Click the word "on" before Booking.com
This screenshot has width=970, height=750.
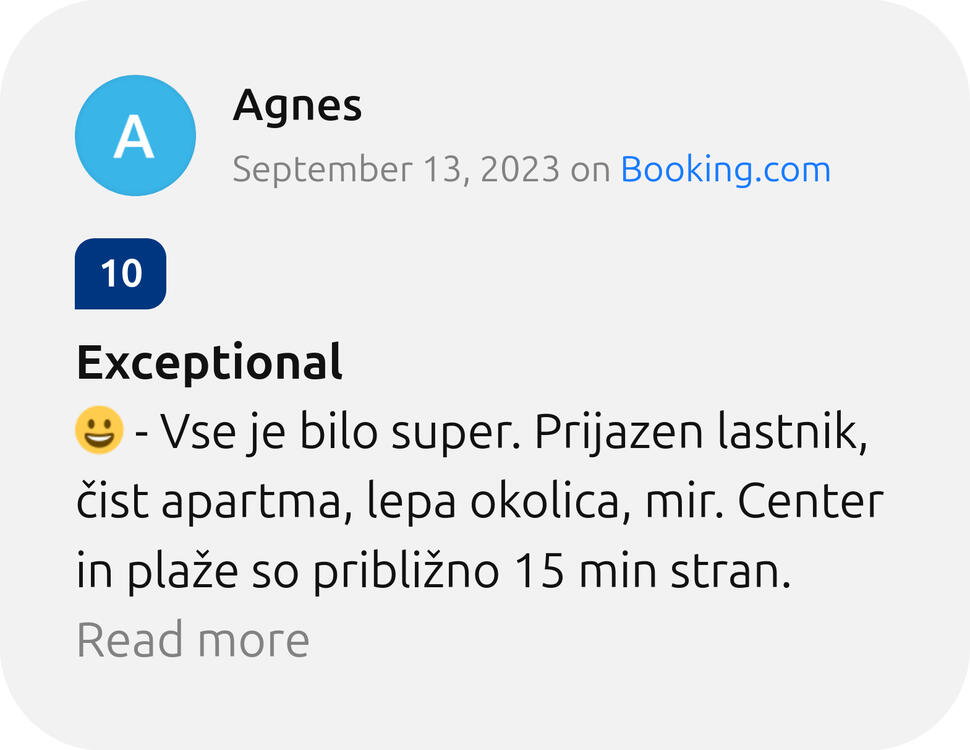(x=590, y=169)
